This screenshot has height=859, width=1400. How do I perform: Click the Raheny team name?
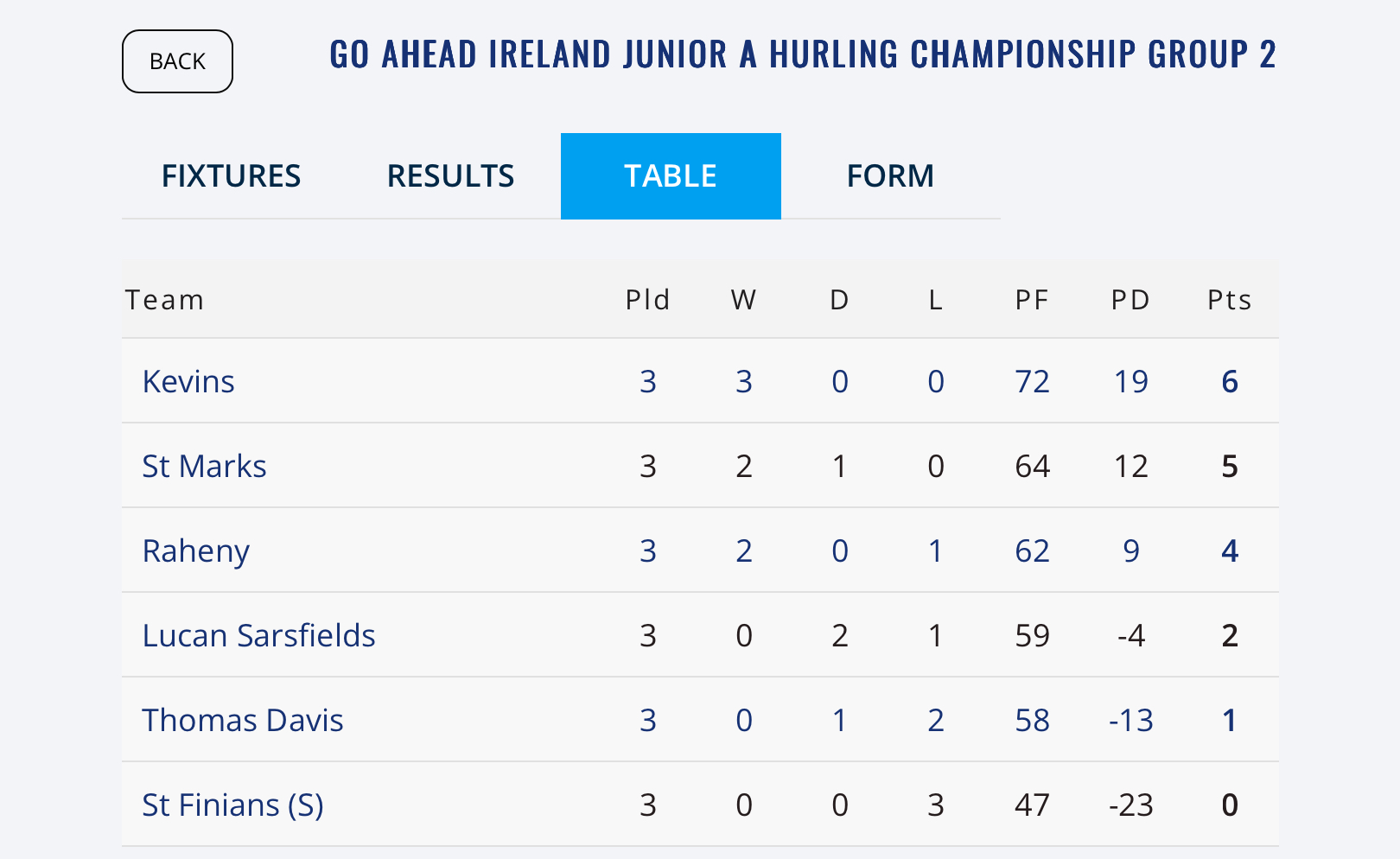(x=196, y=550)
